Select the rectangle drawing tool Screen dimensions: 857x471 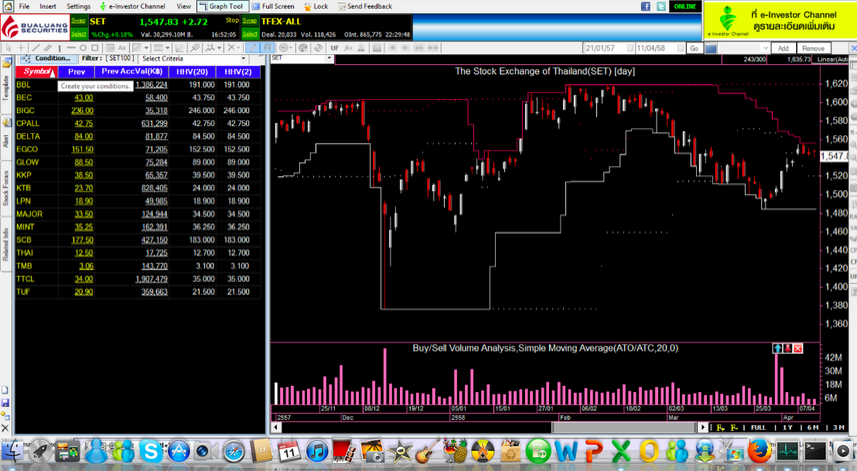(95, 48)
